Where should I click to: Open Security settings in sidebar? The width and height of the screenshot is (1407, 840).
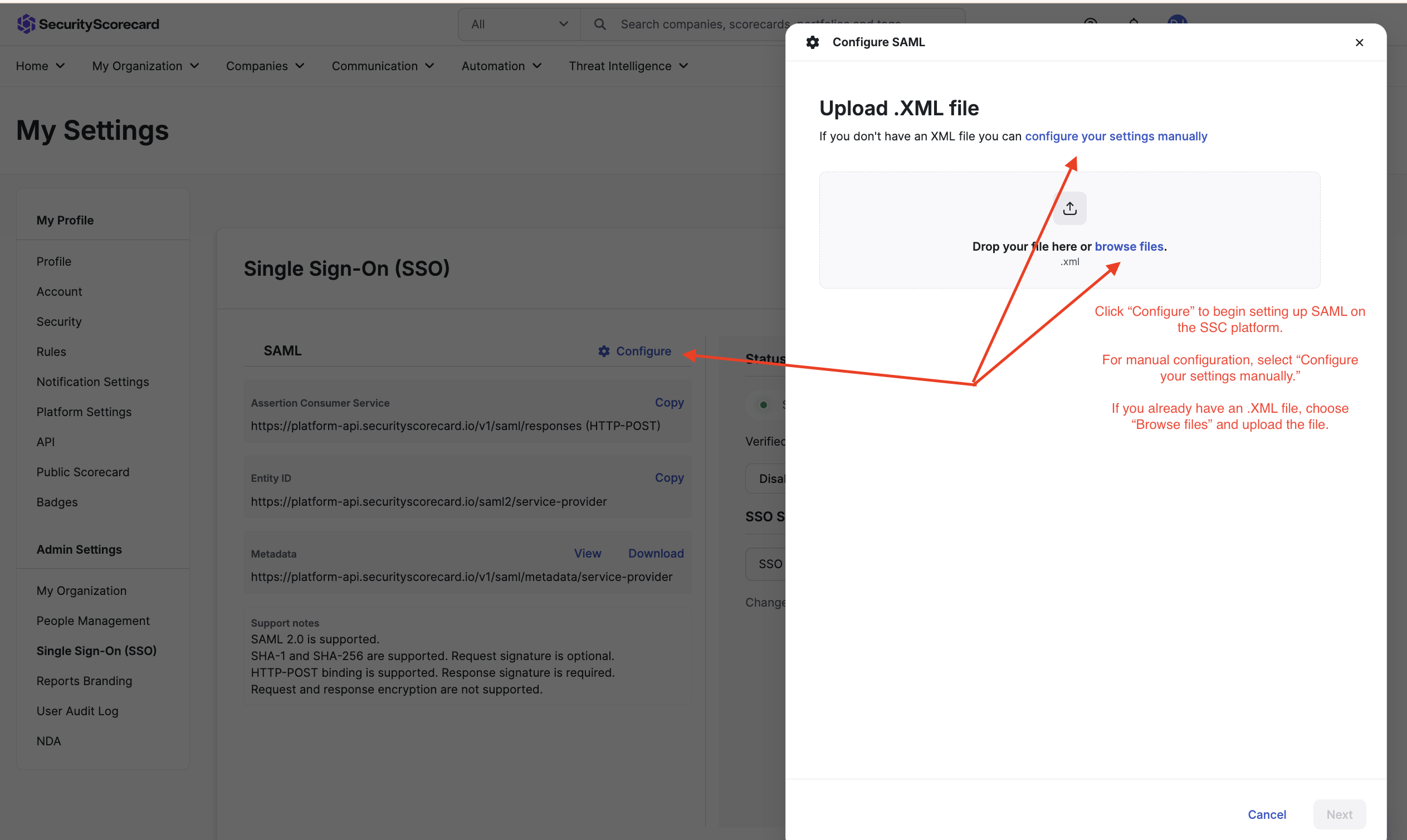click(x=59, y=321)
